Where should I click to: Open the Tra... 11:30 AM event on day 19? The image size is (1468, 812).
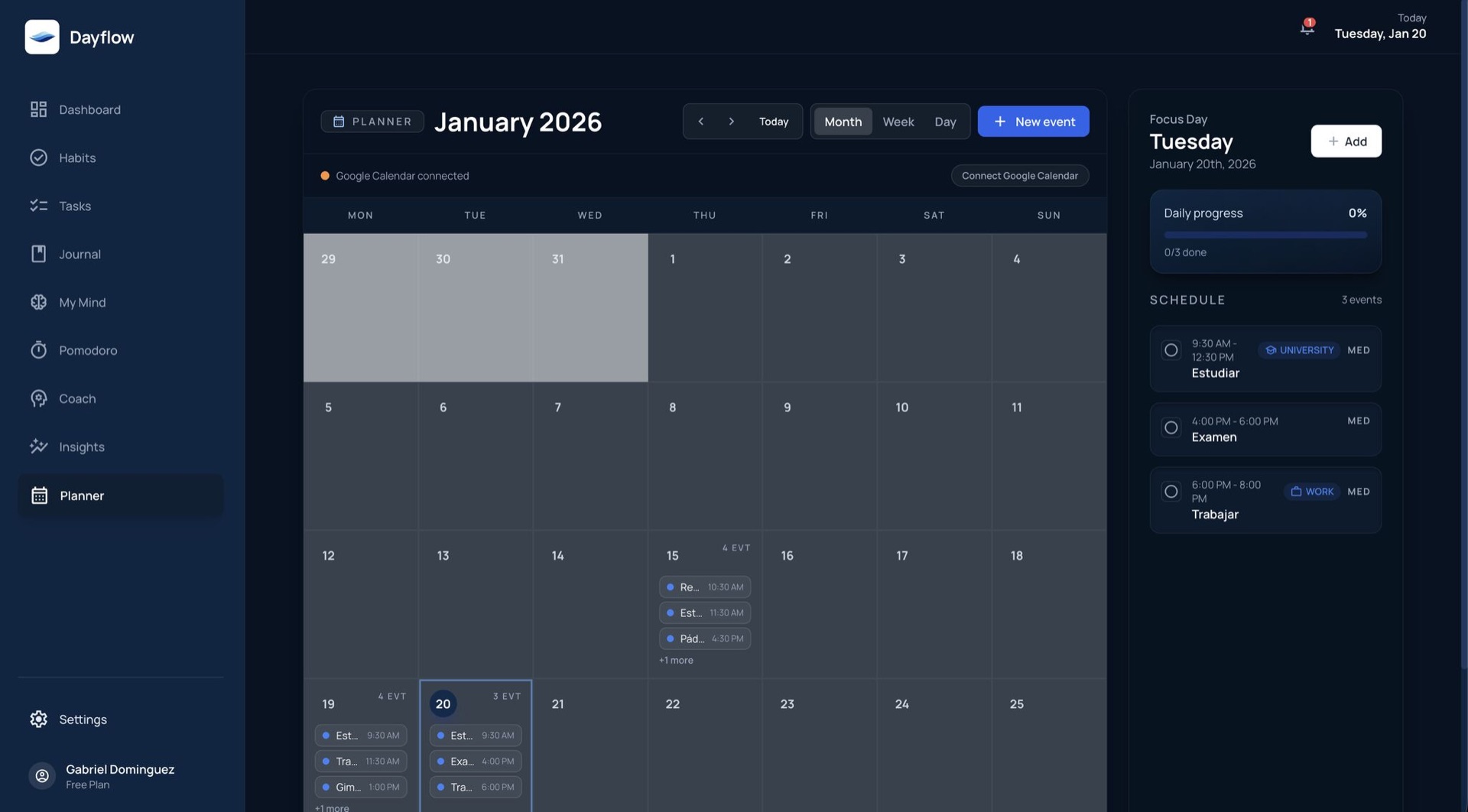click(361, 762)
